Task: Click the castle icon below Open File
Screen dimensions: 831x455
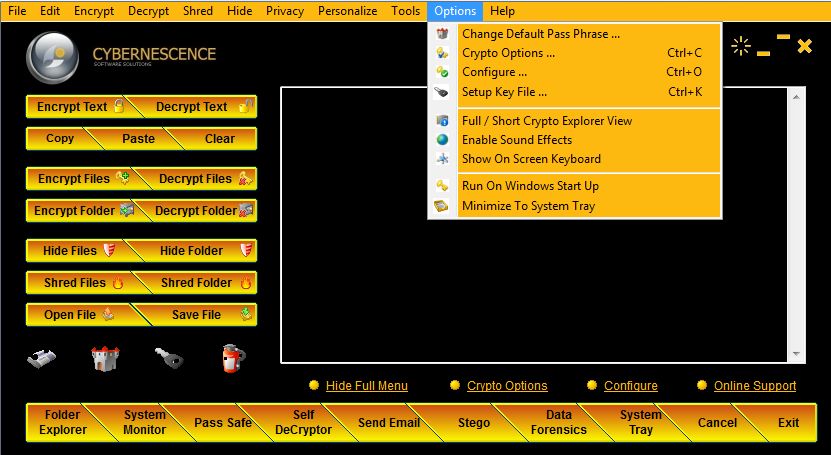Action: [105, 359]
